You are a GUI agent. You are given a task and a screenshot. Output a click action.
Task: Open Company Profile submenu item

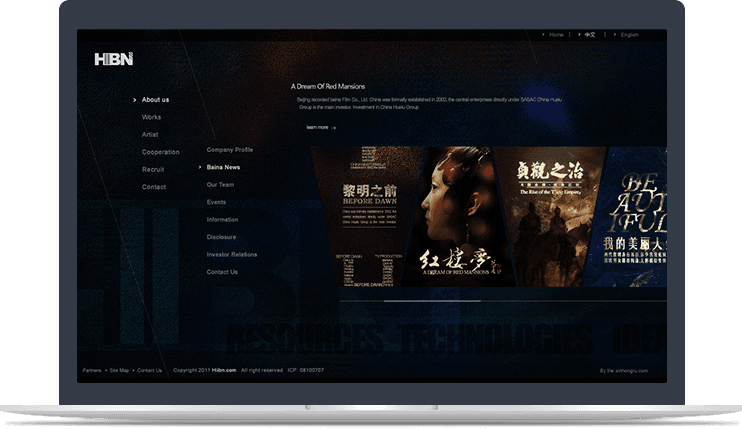point(229,150)
